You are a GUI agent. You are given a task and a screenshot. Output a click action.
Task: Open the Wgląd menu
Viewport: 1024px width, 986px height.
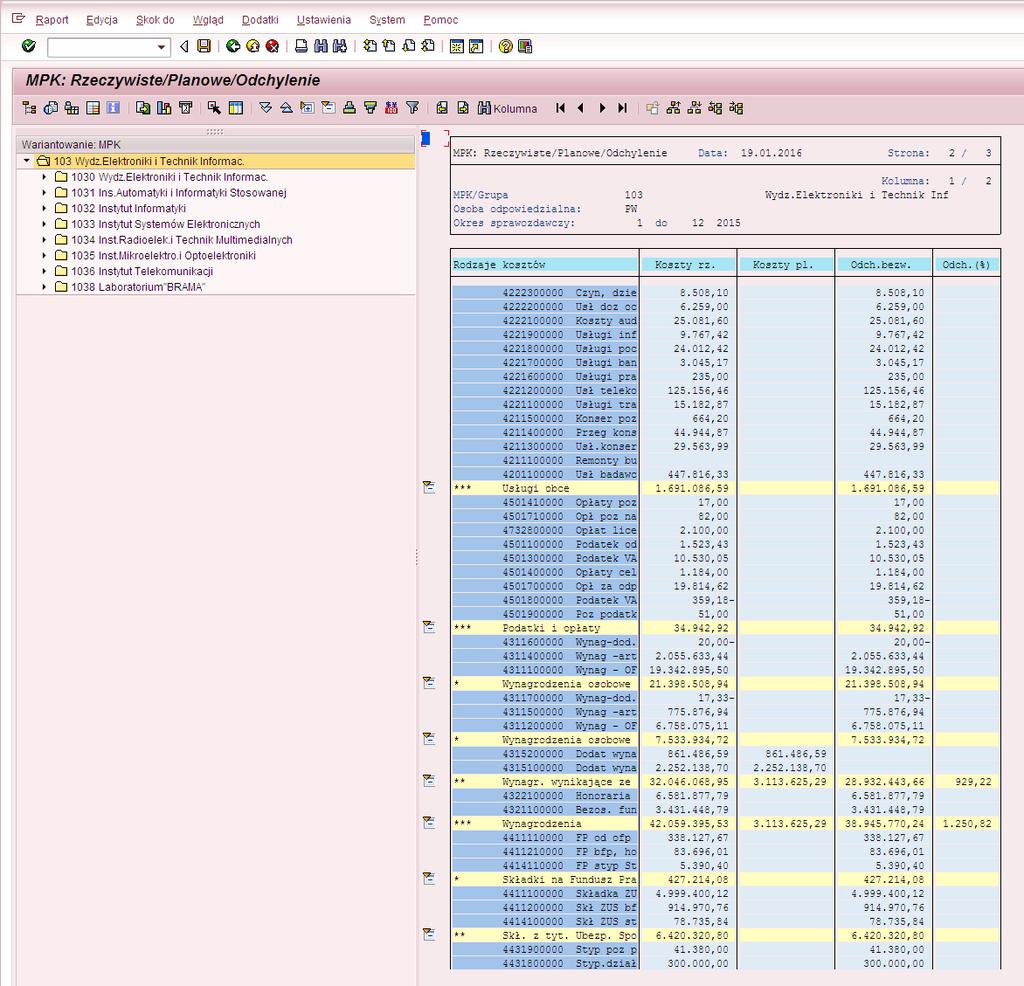(x=208, y=20)
